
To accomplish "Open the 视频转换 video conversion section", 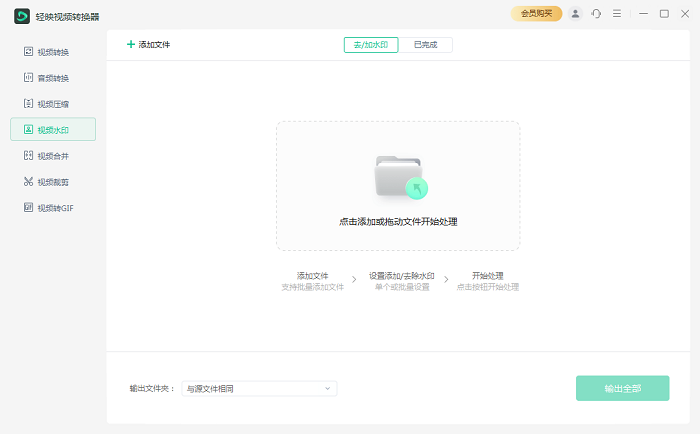I will [x=53, y=52].
